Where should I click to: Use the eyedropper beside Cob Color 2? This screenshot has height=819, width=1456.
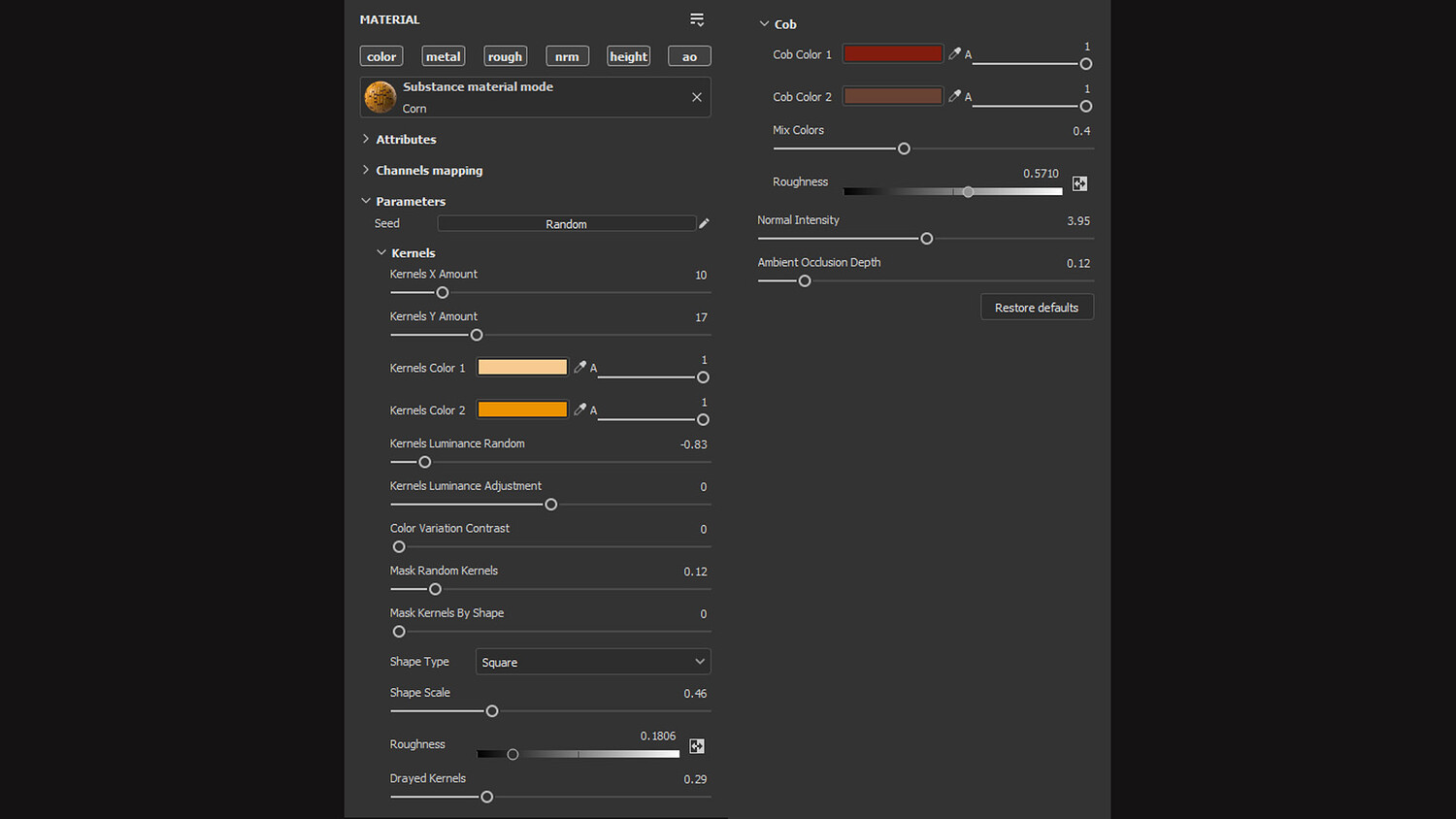[x=954, y=96]
